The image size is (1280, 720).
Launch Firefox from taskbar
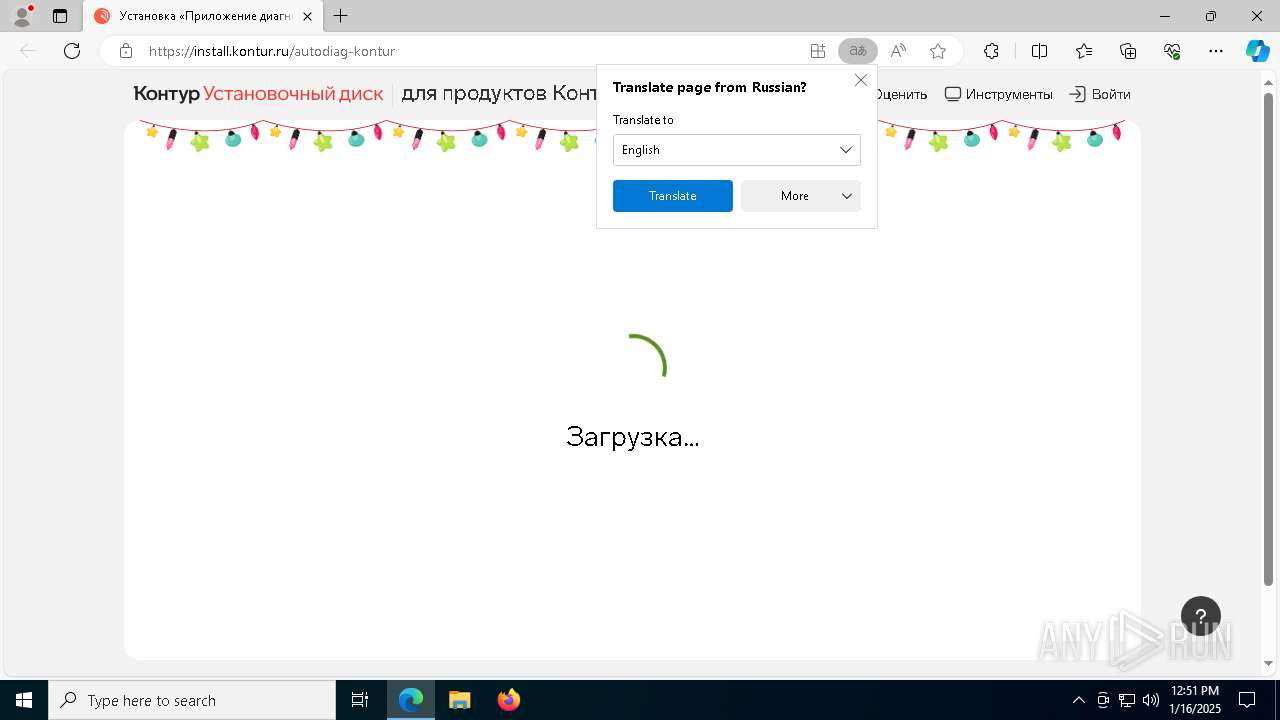pyautogui.click(x=509, y=700)
